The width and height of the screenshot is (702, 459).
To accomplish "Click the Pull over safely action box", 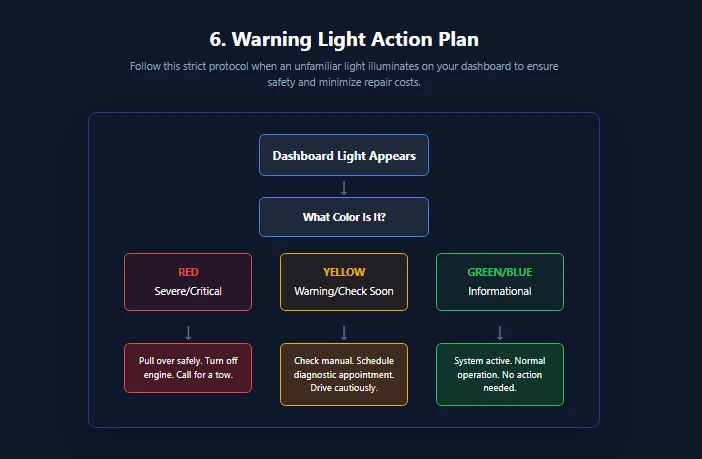I will click(188, 368).
